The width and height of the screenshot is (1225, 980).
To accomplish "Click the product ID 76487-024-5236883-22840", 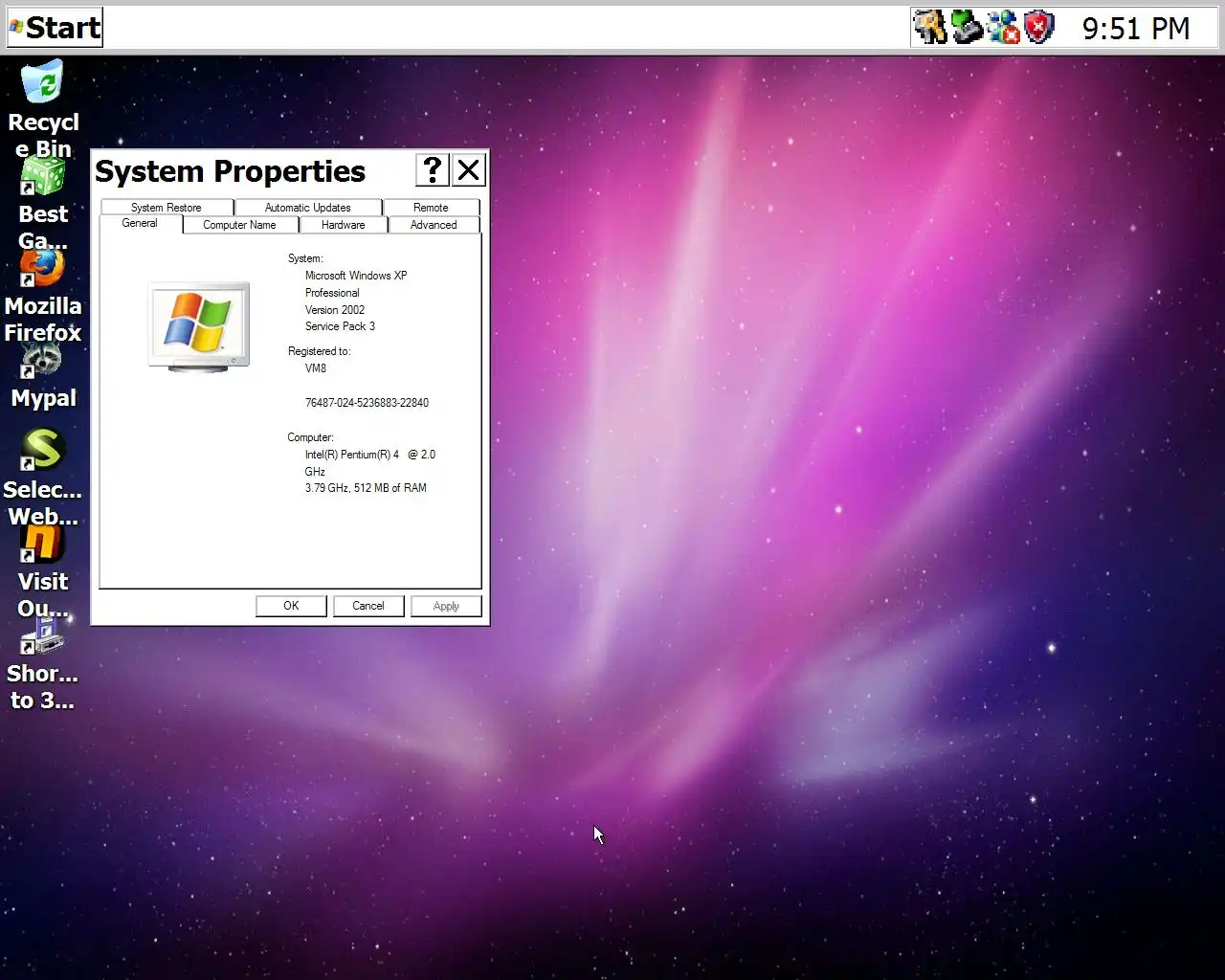I will point(367,403).
